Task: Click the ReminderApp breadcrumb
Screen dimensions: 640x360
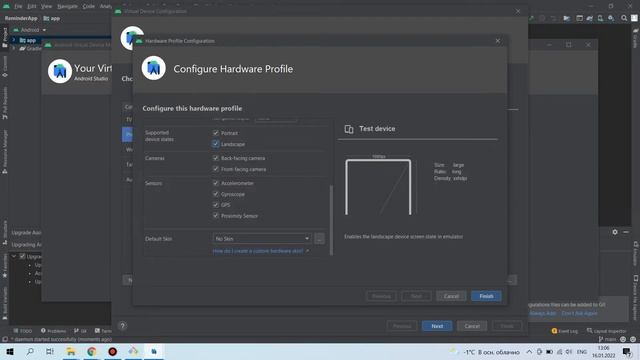Action: [21, 18]
